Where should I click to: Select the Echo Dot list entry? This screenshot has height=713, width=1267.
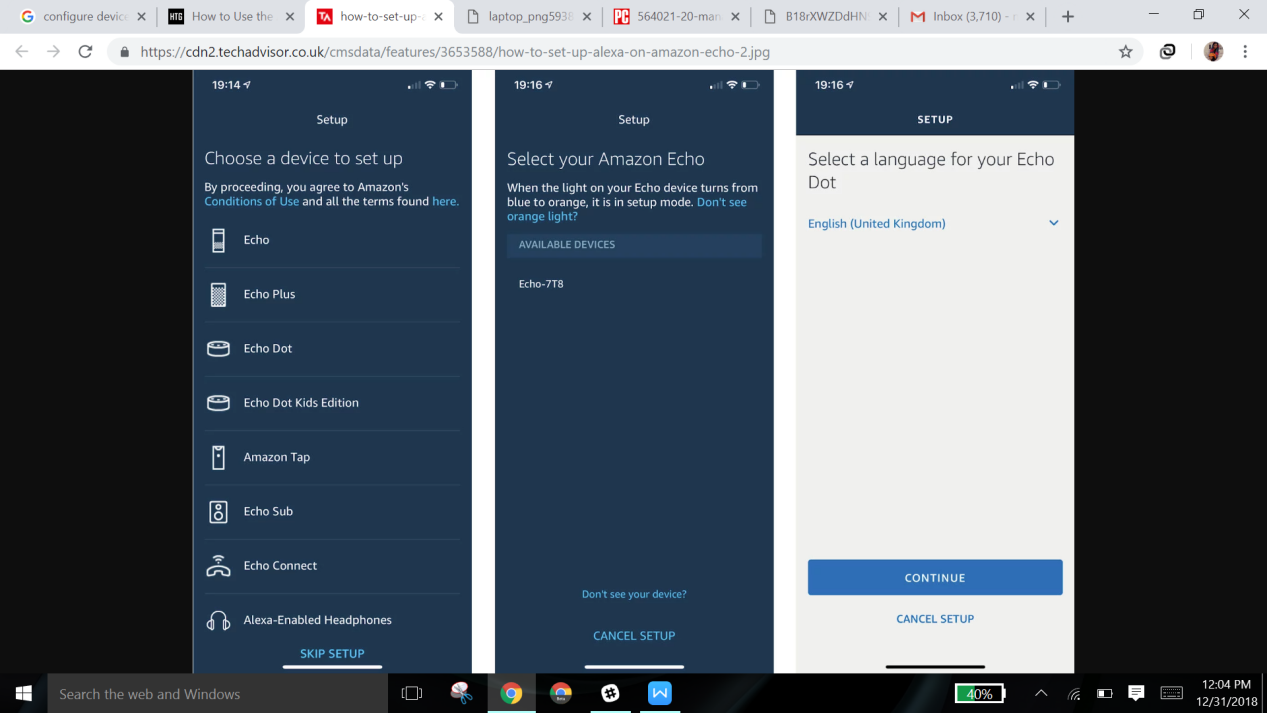click(x=332, y=348)
